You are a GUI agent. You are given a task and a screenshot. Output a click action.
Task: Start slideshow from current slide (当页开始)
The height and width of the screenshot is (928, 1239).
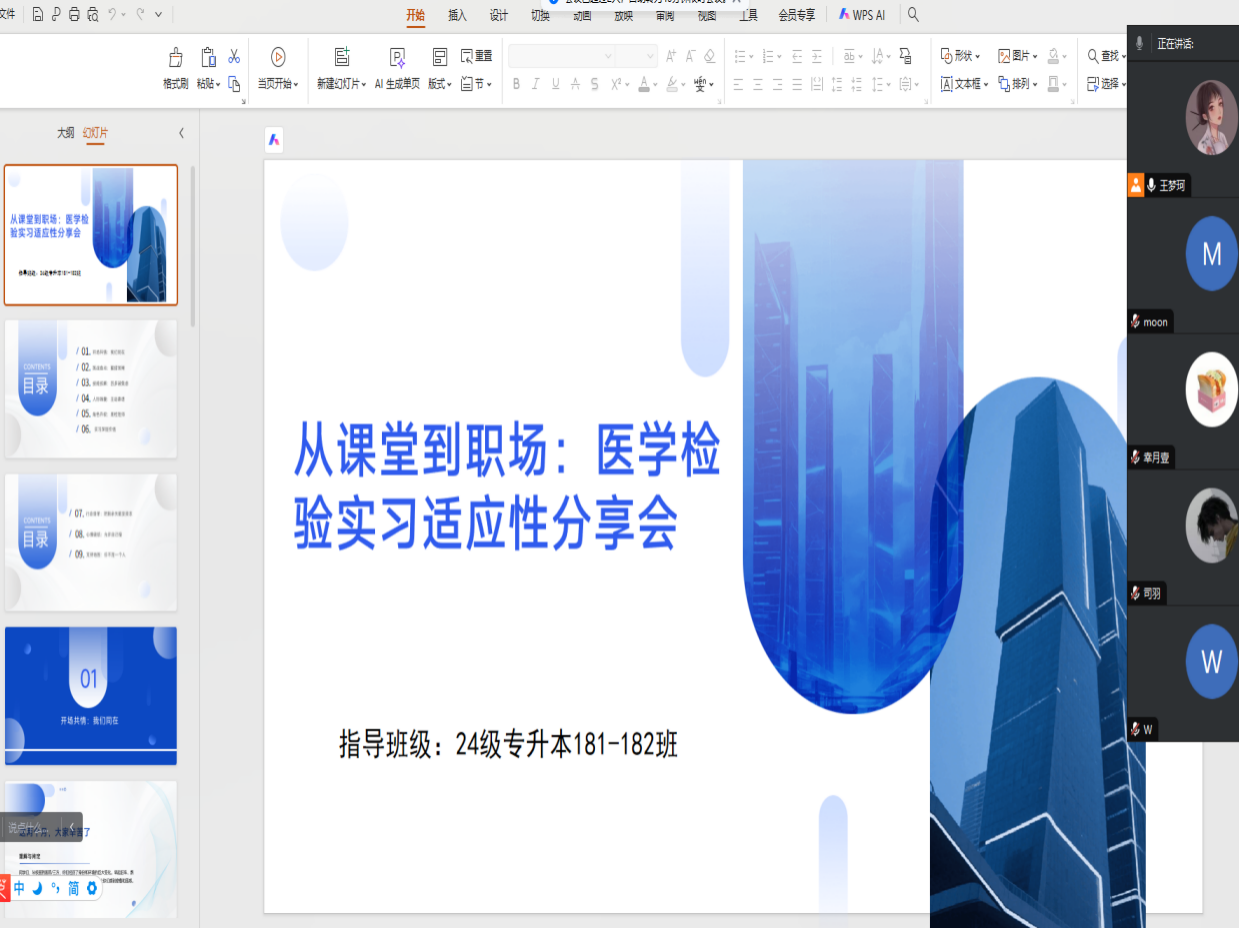(x=278, y=58)
